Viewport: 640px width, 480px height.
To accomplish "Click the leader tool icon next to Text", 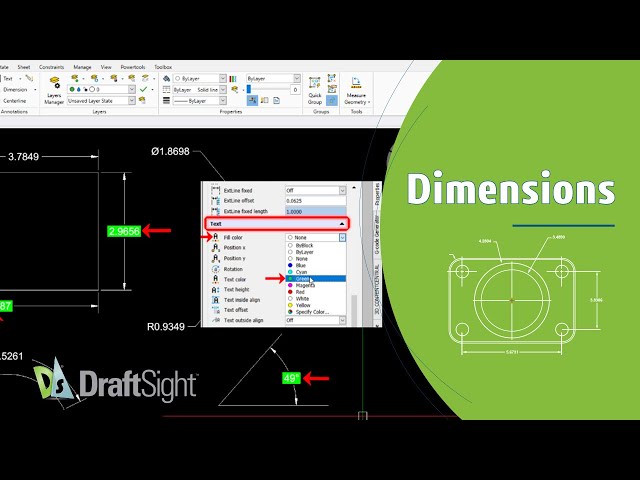I will pos(29,78).
